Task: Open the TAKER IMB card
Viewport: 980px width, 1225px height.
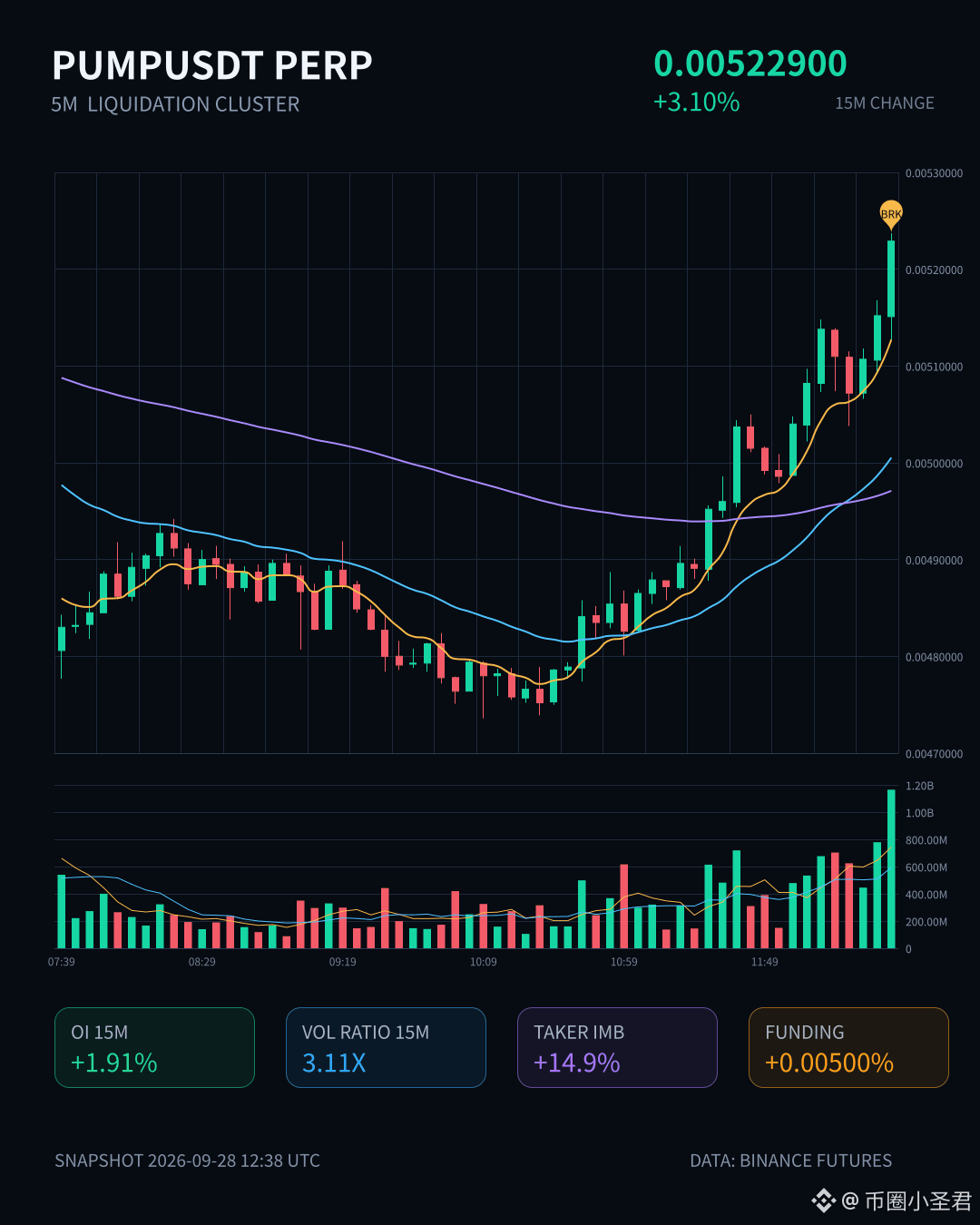Action: (x=617, y=1047)
